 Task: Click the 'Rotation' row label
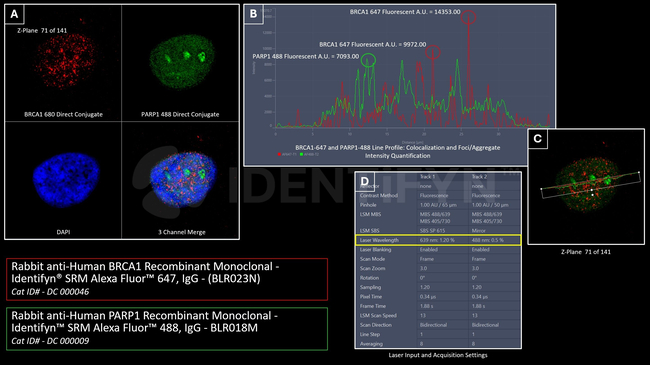[369, 278]
